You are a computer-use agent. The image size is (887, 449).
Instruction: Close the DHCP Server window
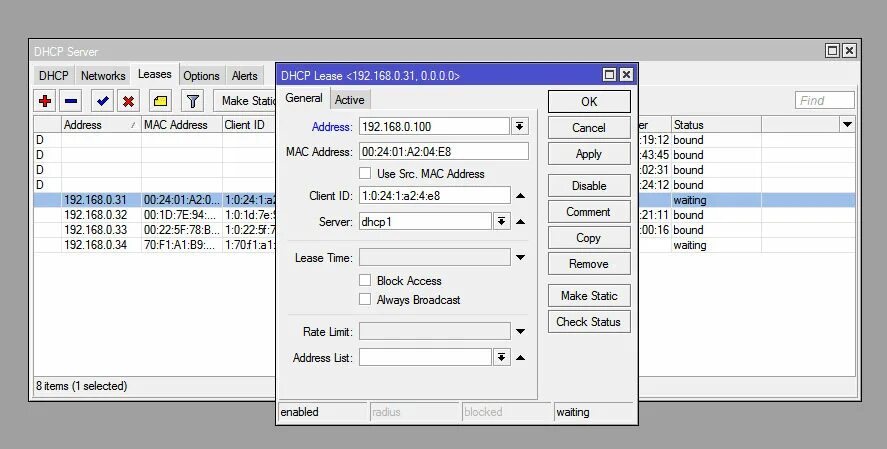(849, 51)
